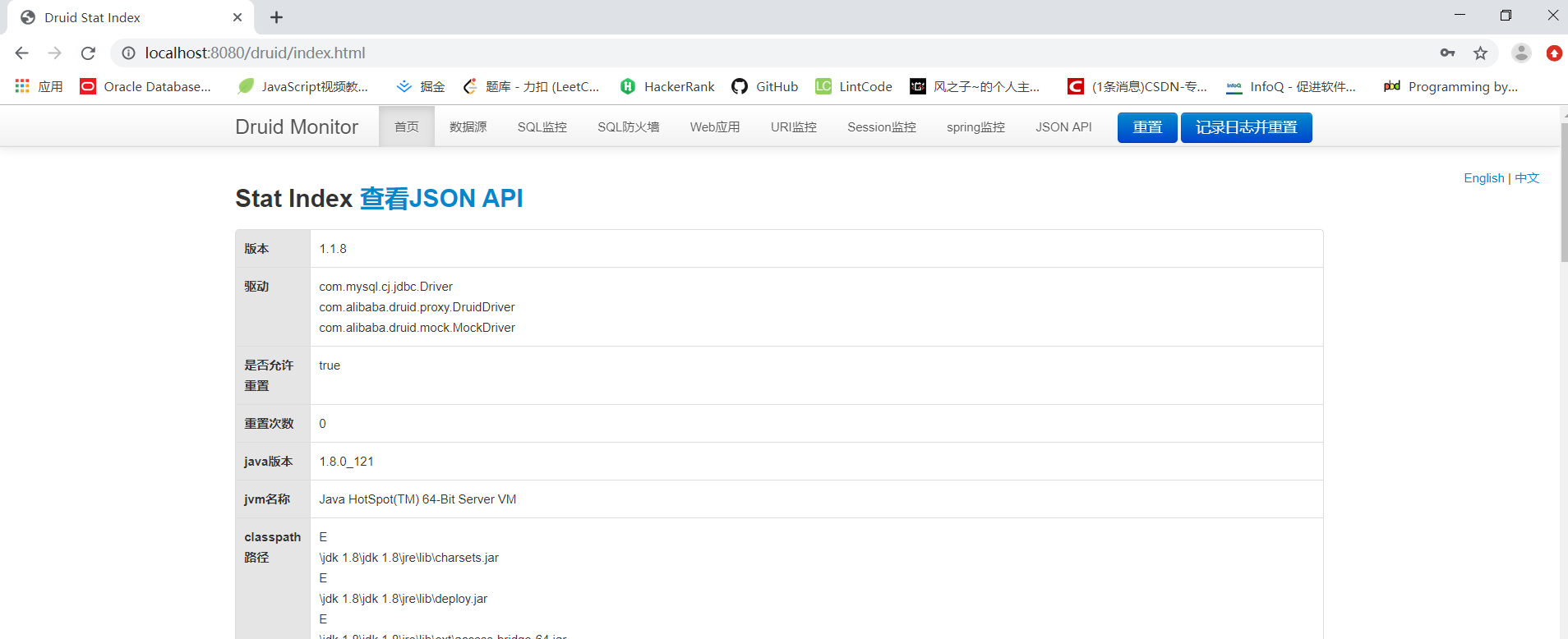Click the password key icon

point(1447,53)
